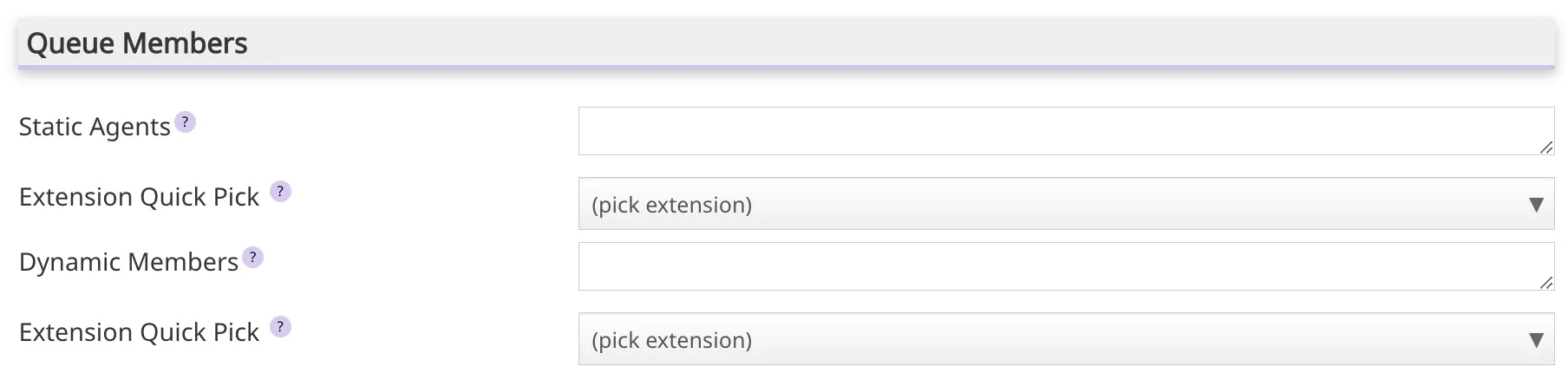Click '(pick extension)' text in the upper dropdown

point(671,206)
